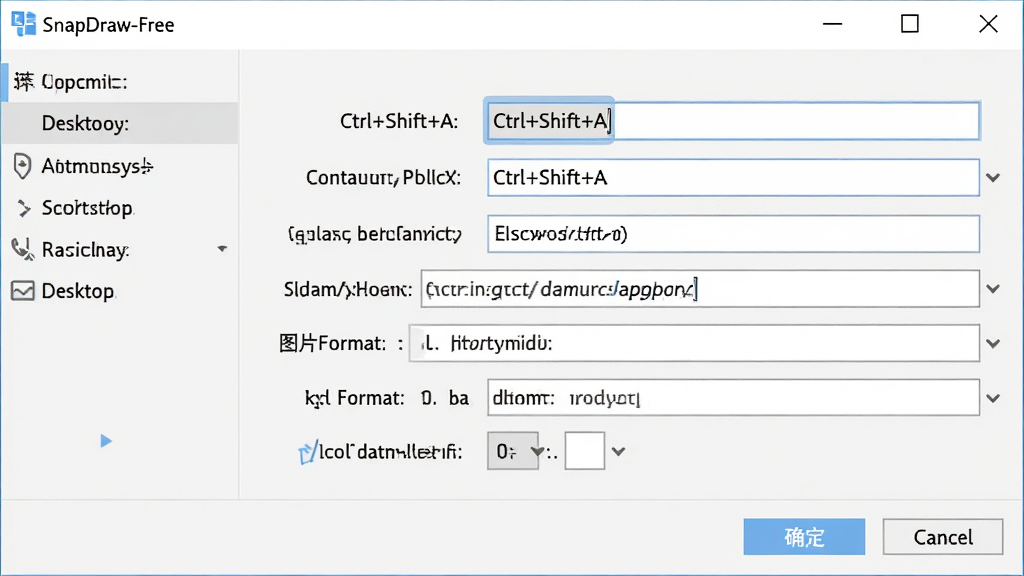This screenshot has height=576, width=1024.
Task: Open the Scoltstlop sidebar section
Action: tap(120, 208)
